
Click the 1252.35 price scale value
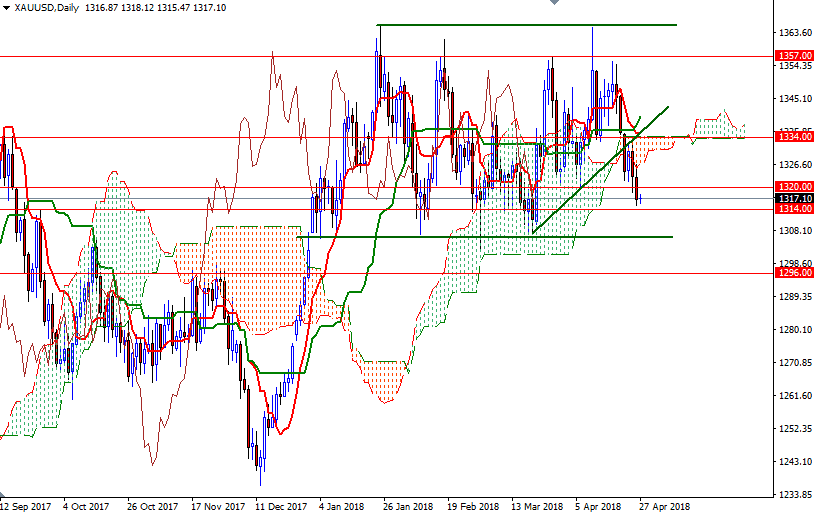(x=795, y=429)
